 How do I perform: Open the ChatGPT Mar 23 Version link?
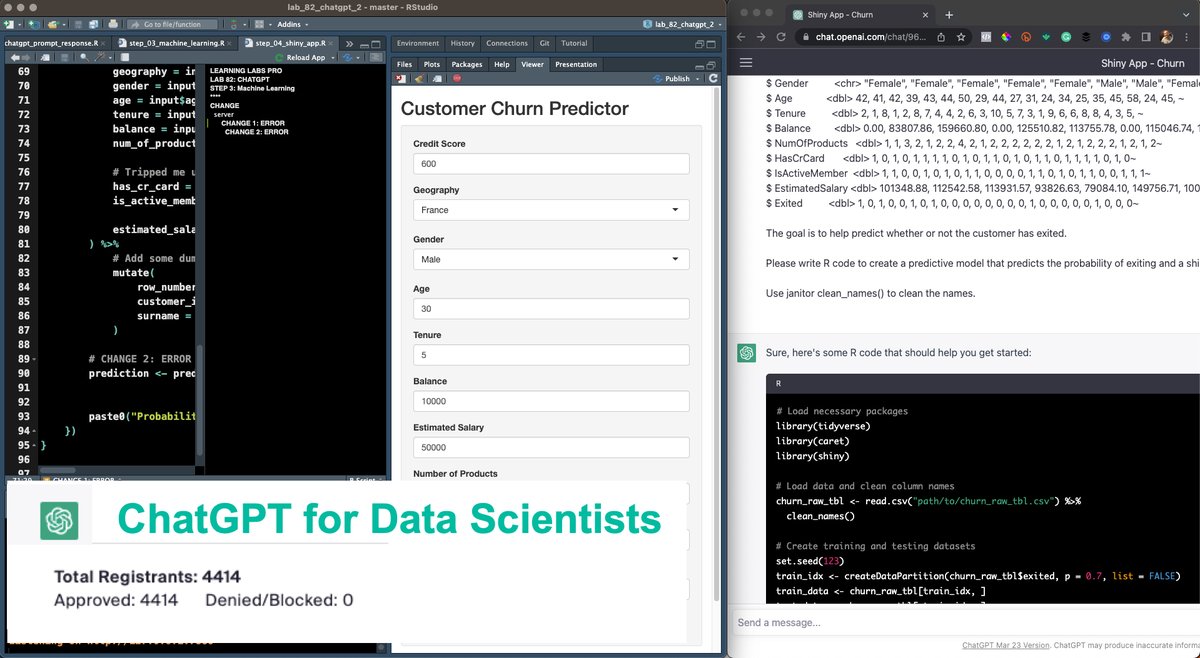coord(1006,646)
